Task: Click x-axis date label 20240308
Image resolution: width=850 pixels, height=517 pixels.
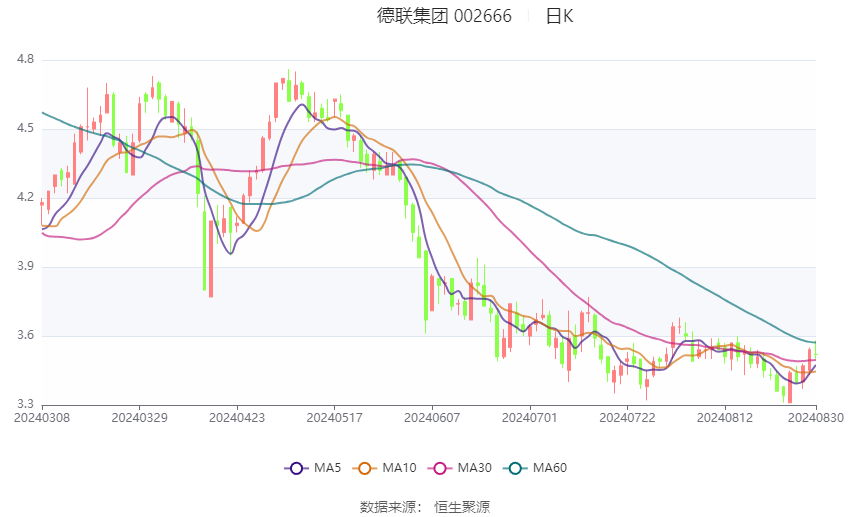Action: coord(42,418)
